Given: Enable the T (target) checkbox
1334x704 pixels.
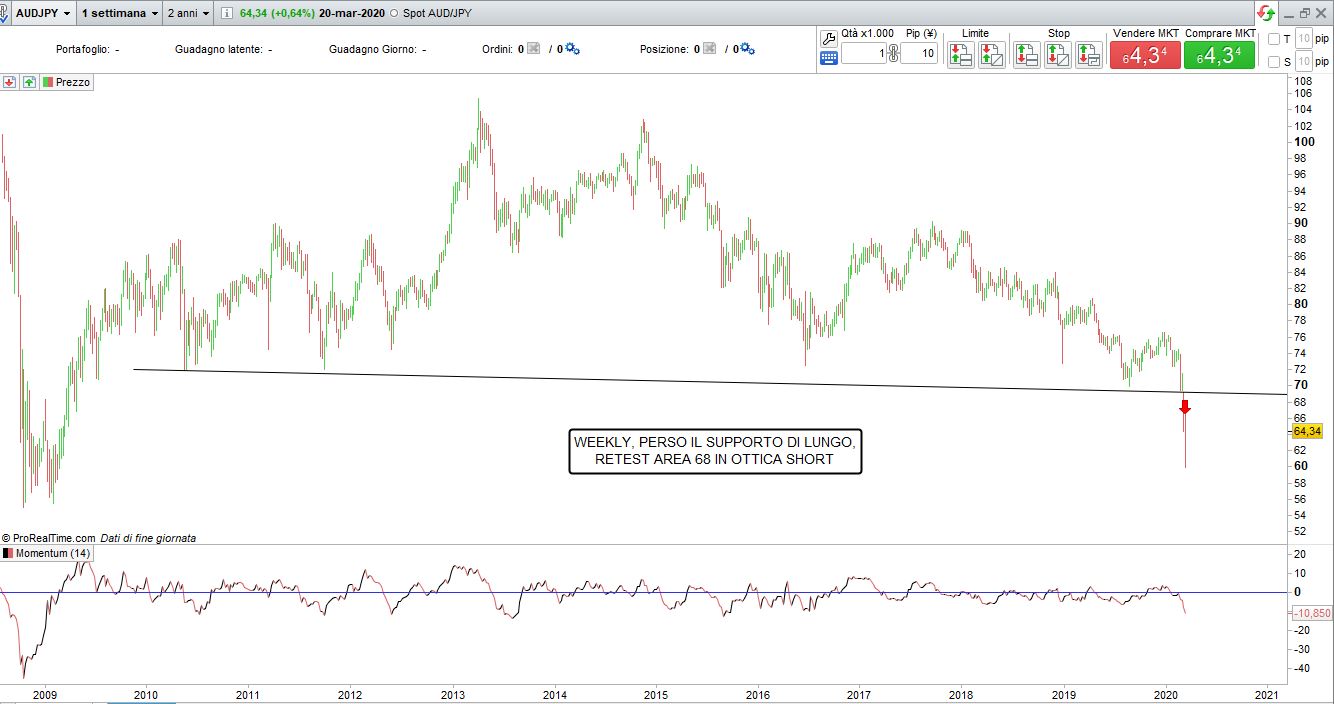Looking at the screenshot, I should click(x=1273, y=39).
